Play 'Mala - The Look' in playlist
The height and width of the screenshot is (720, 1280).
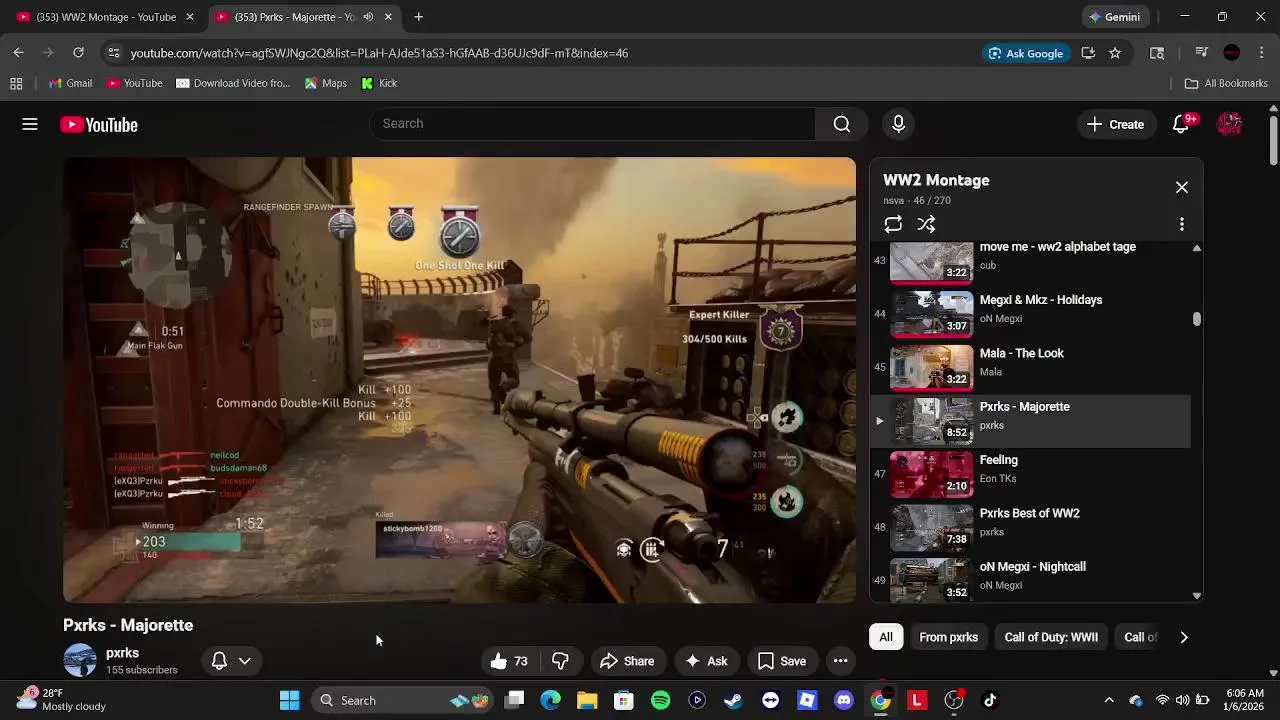[x=1031, y=367]
